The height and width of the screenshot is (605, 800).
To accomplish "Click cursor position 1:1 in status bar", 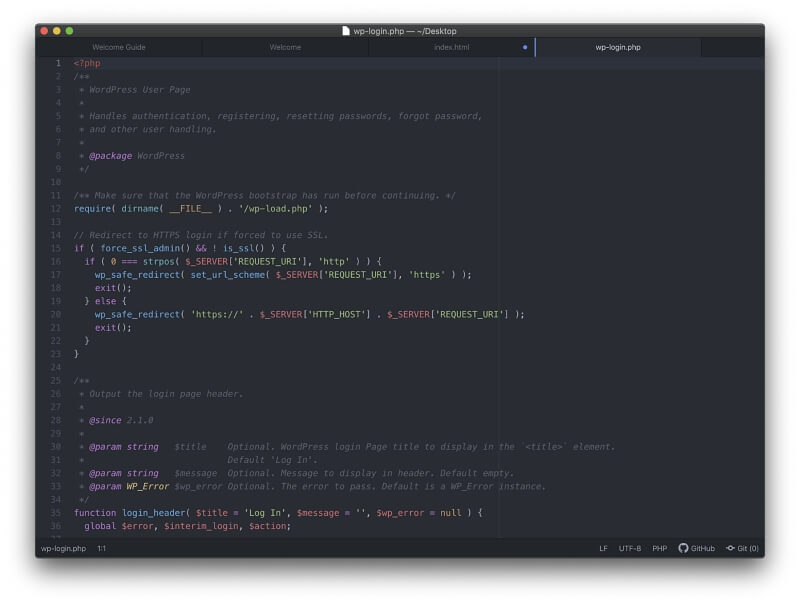I will click(102, 548).
